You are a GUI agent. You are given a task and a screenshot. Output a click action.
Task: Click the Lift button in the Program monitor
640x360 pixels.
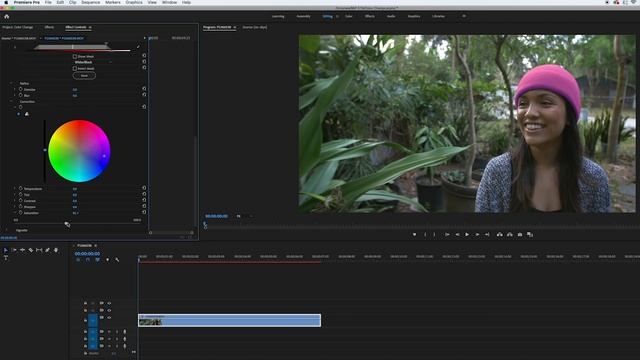[x=499, y=235]
